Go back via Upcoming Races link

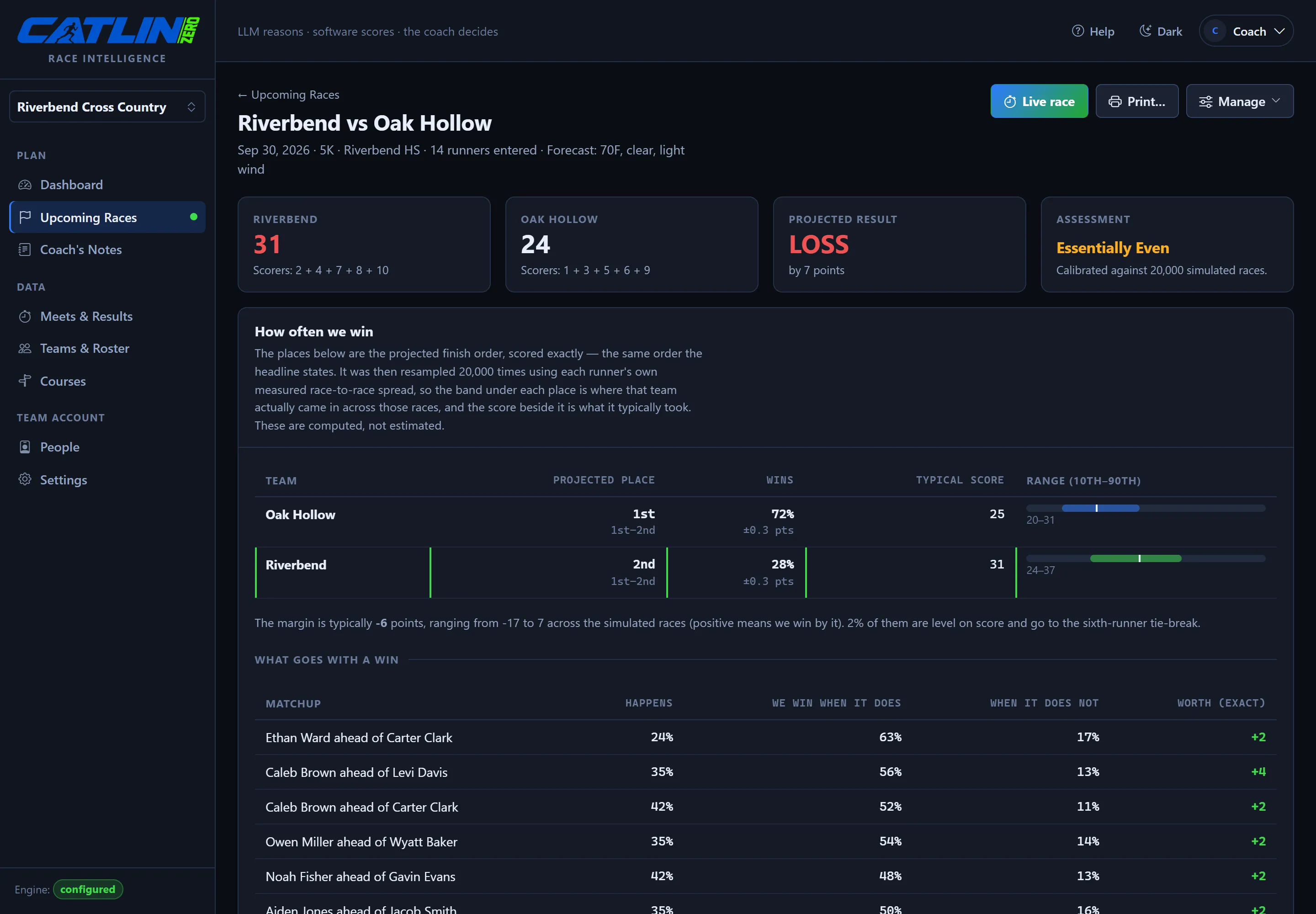pos(289,95)
